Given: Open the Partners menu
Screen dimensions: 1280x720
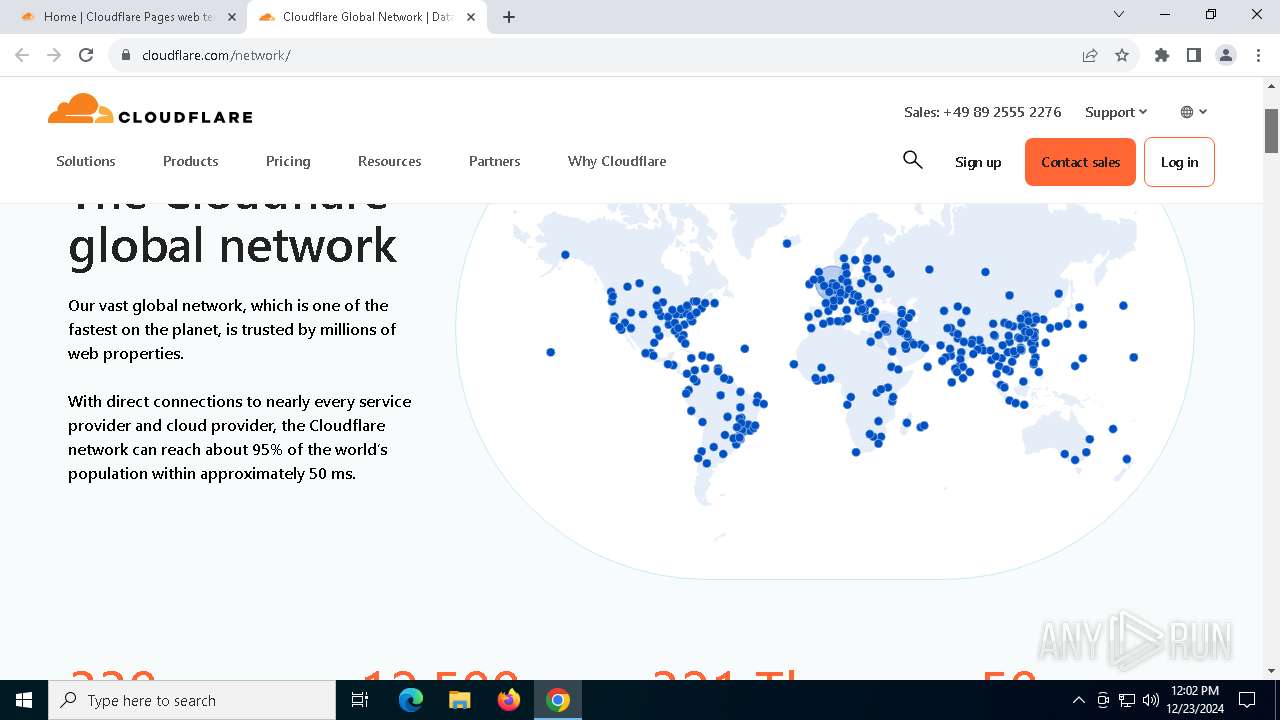Looking at the screenshot, I should [x=495, y=161].
